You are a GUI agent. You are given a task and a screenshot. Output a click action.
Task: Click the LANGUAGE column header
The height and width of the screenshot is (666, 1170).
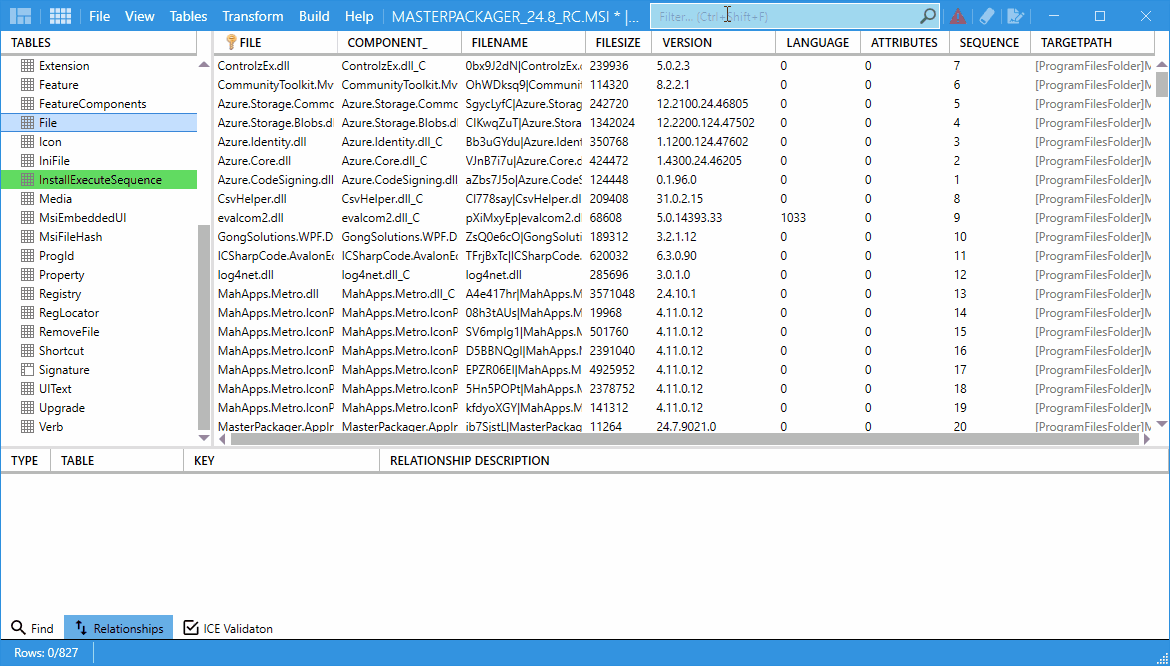point(818,43)
